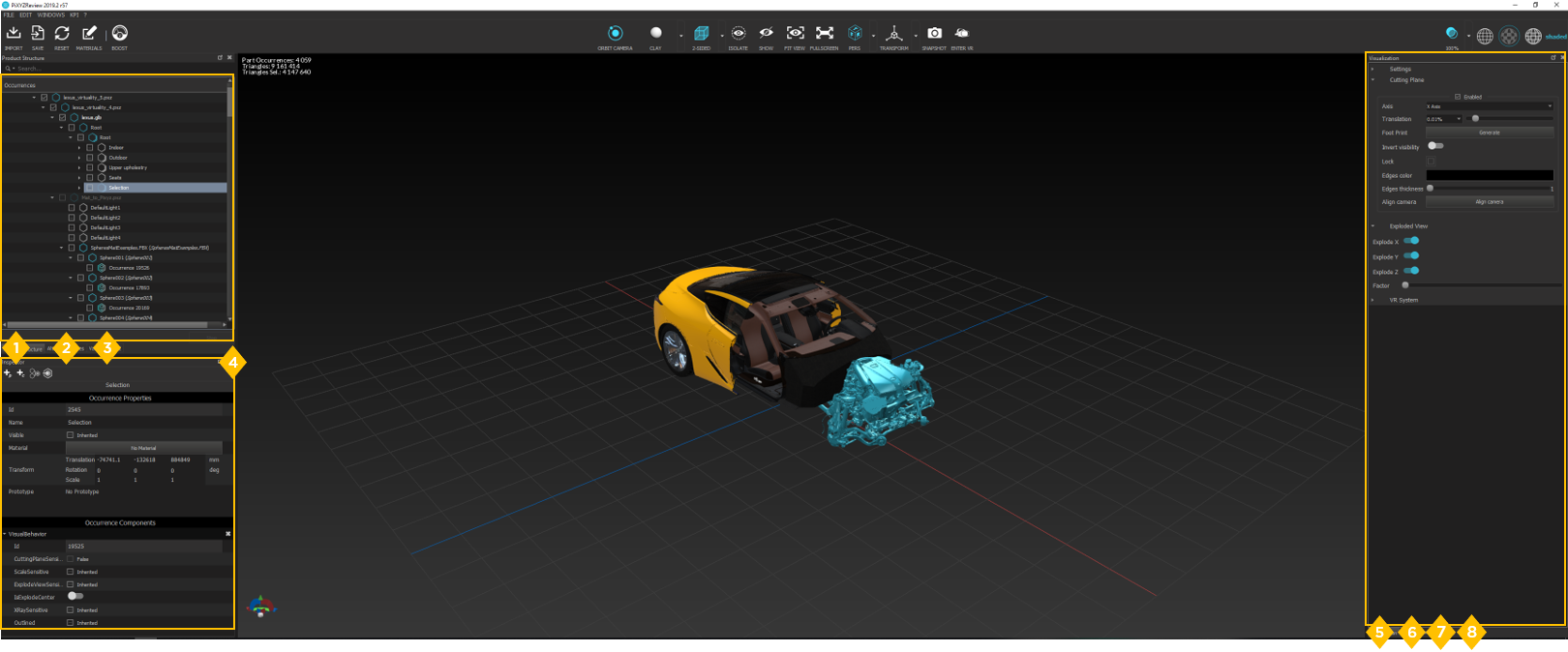Toggle checkbox for lexus.glb node

[63, 118]
